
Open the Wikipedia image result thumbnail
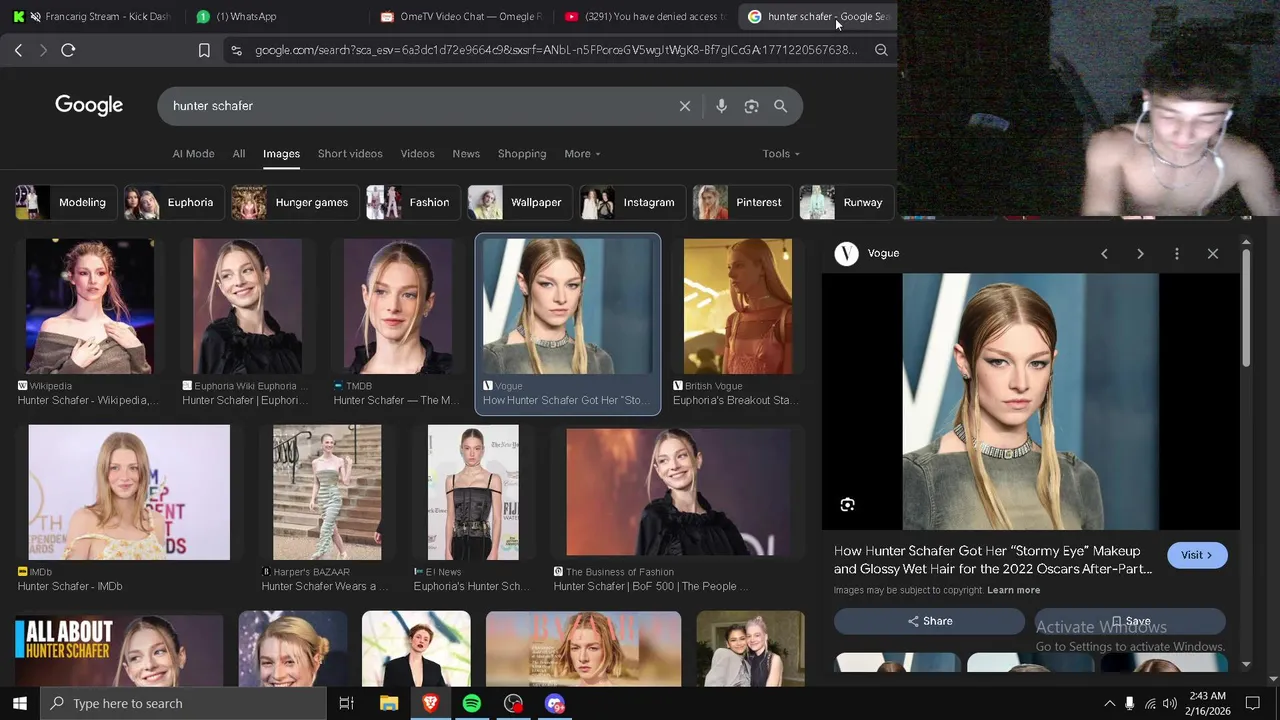click(x=90, y=306)
